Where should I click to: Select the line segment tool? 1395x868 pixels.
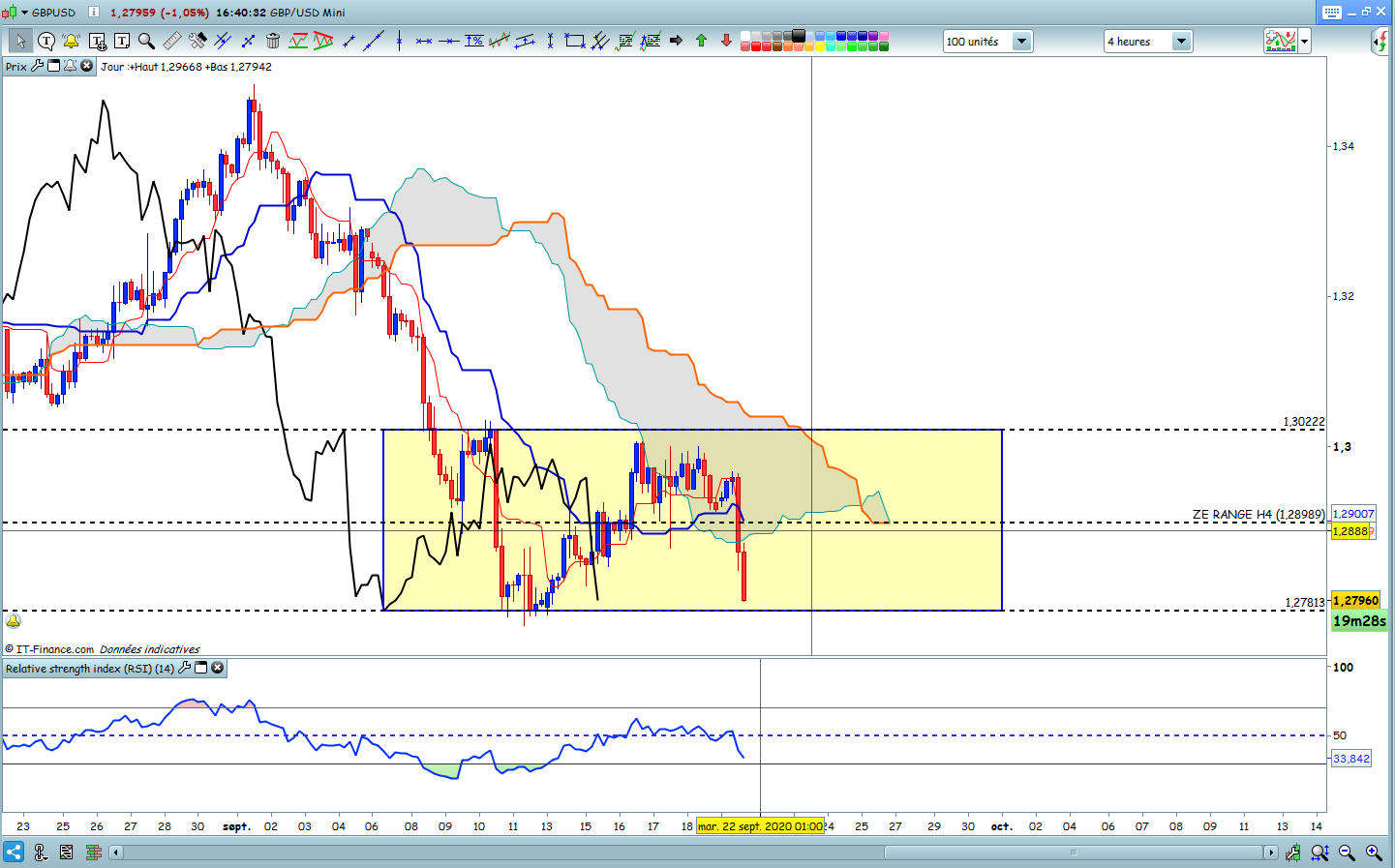[349, 41]
